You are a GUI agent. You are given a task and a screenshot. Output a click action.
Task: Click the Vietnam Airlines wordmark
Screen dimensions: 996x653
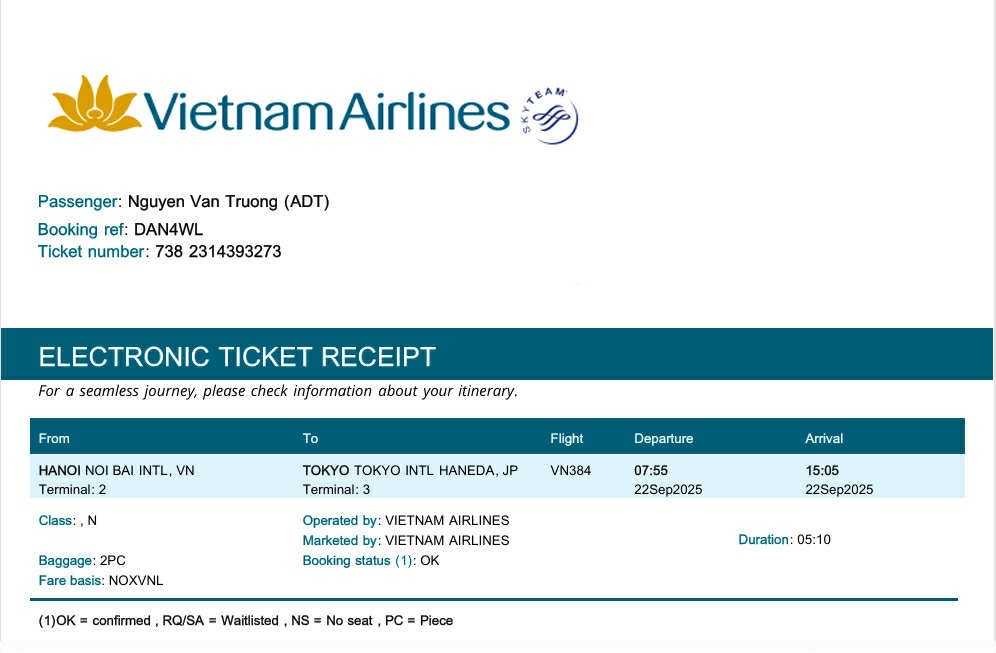327,112
